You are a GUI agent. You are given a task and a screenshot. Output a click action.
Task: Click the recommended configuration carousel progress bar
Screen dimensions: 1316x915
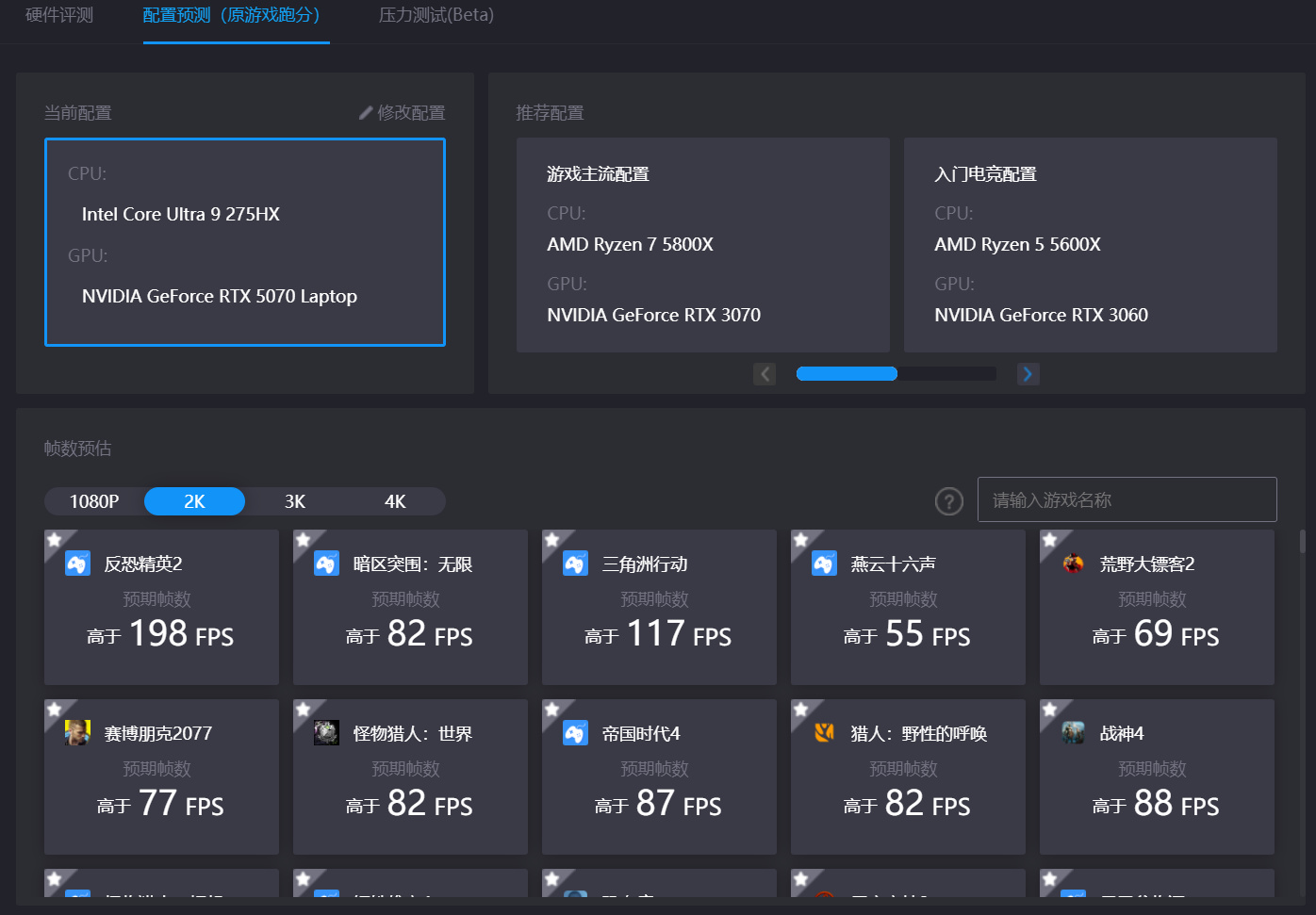[x=897, y=374]
